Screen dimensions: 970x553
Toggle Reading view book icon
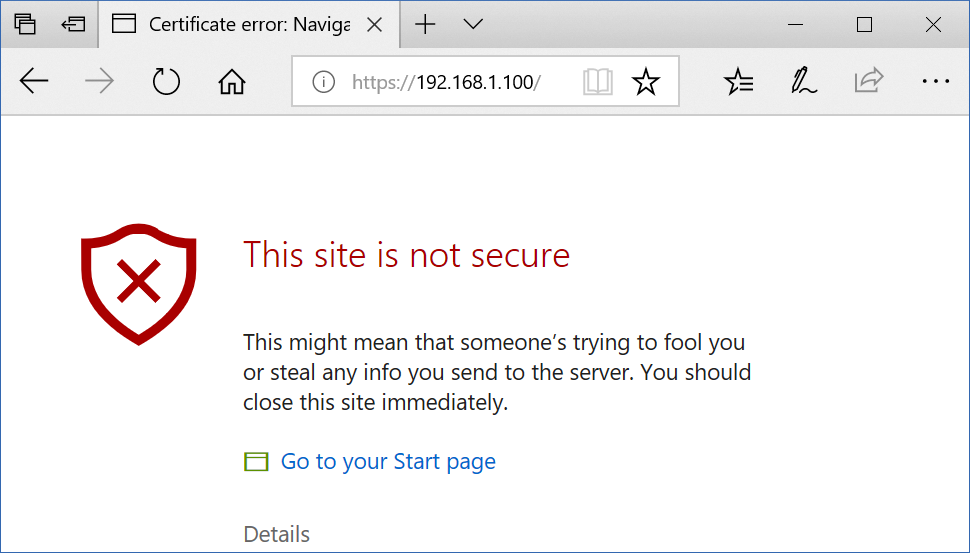[x=597, y=82]
